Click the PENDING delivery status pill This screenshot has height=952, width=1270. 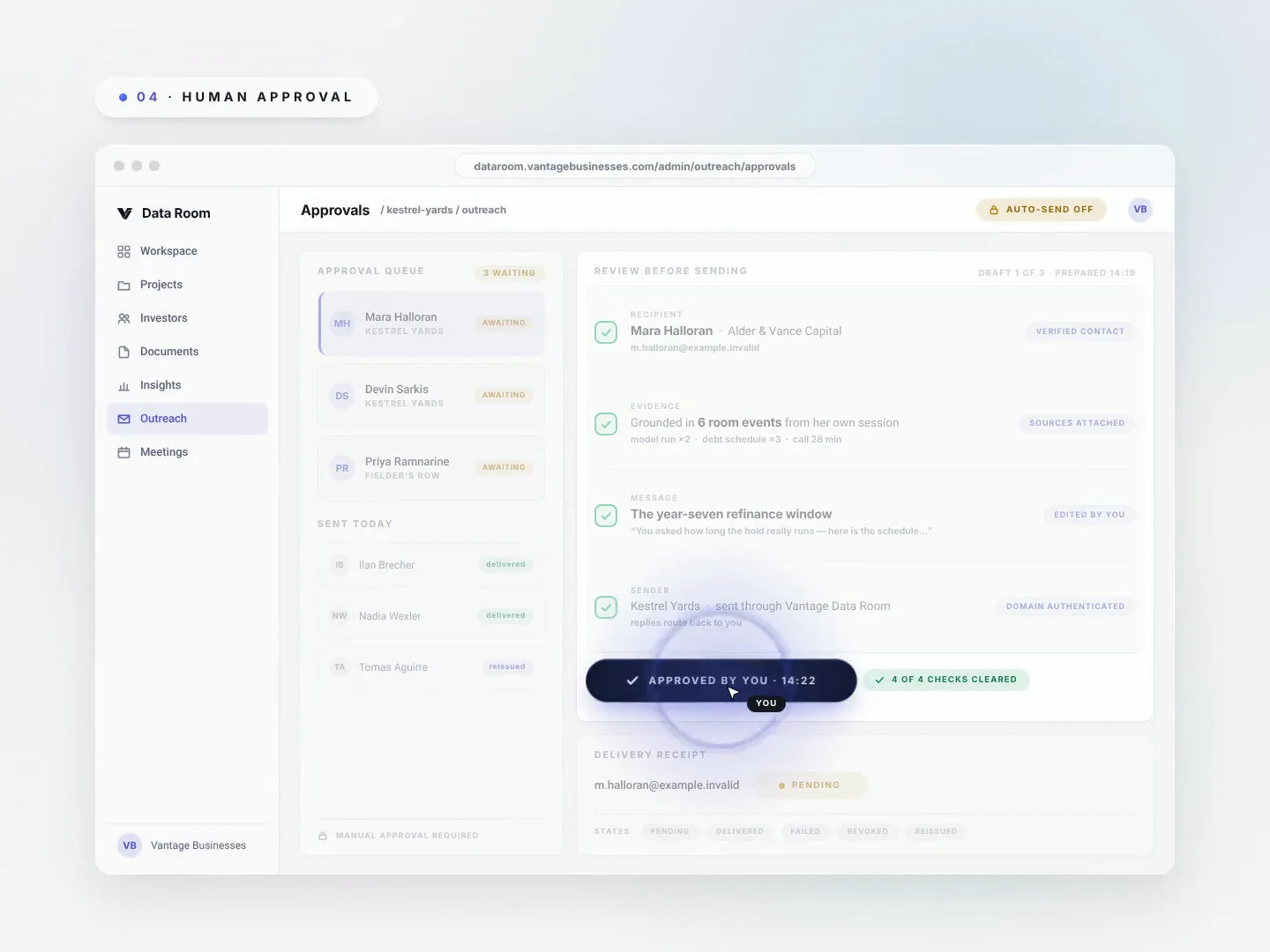(810, 785)
